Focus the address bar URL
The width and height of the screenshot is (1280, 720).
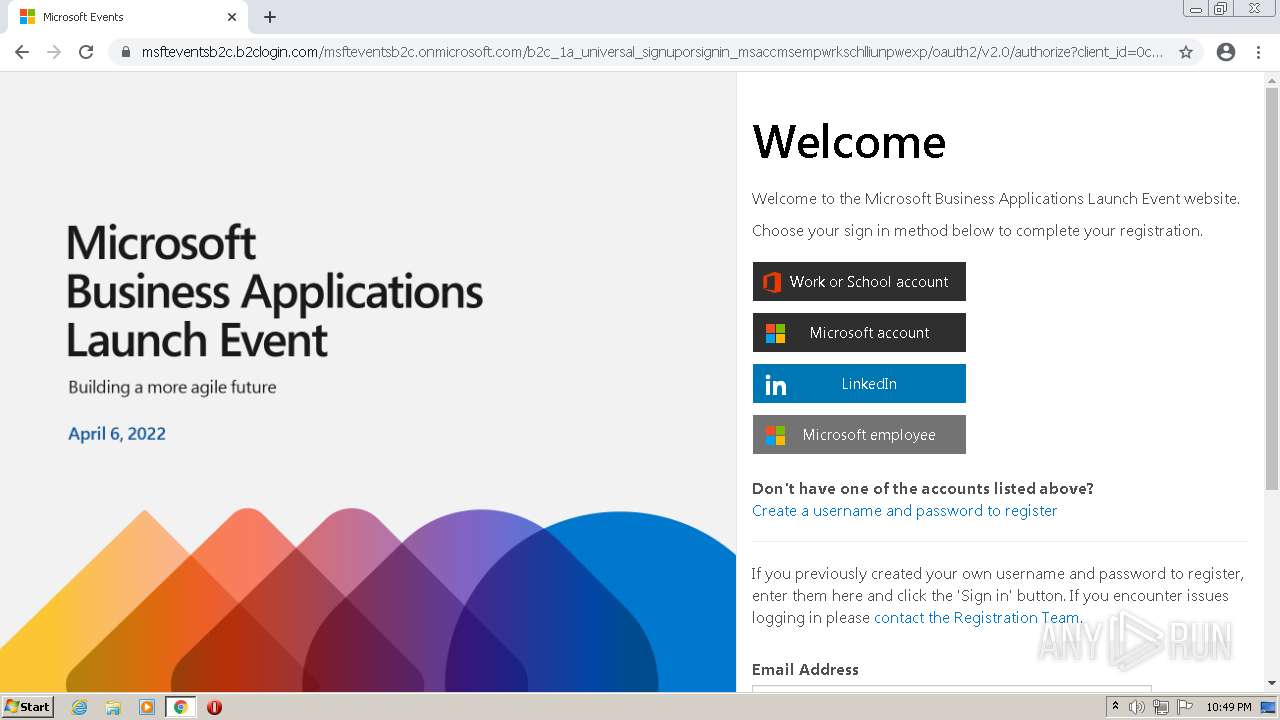pos(652,52)
